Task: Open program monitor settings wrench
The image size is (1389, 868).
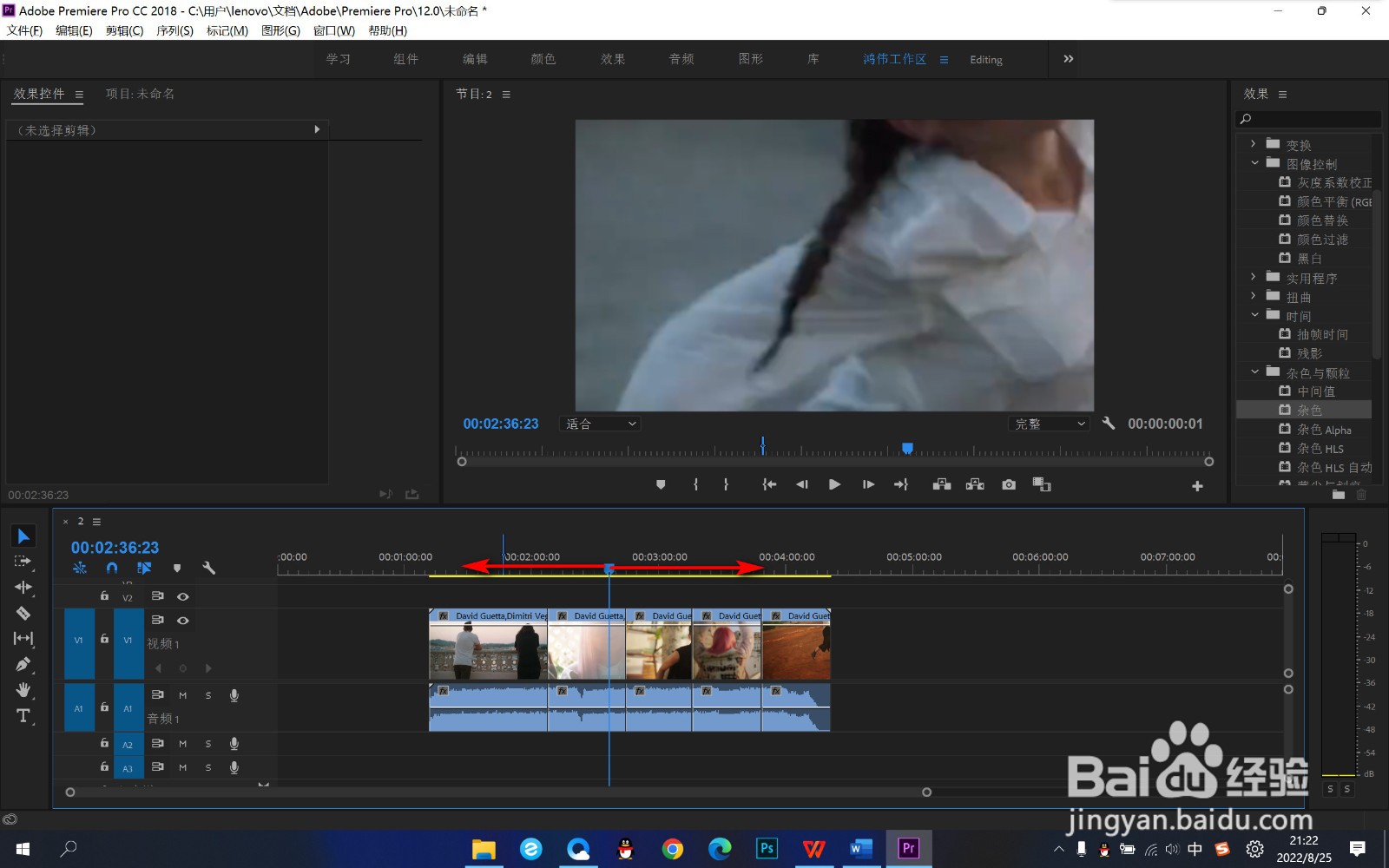Action: tap(1109, 423)
